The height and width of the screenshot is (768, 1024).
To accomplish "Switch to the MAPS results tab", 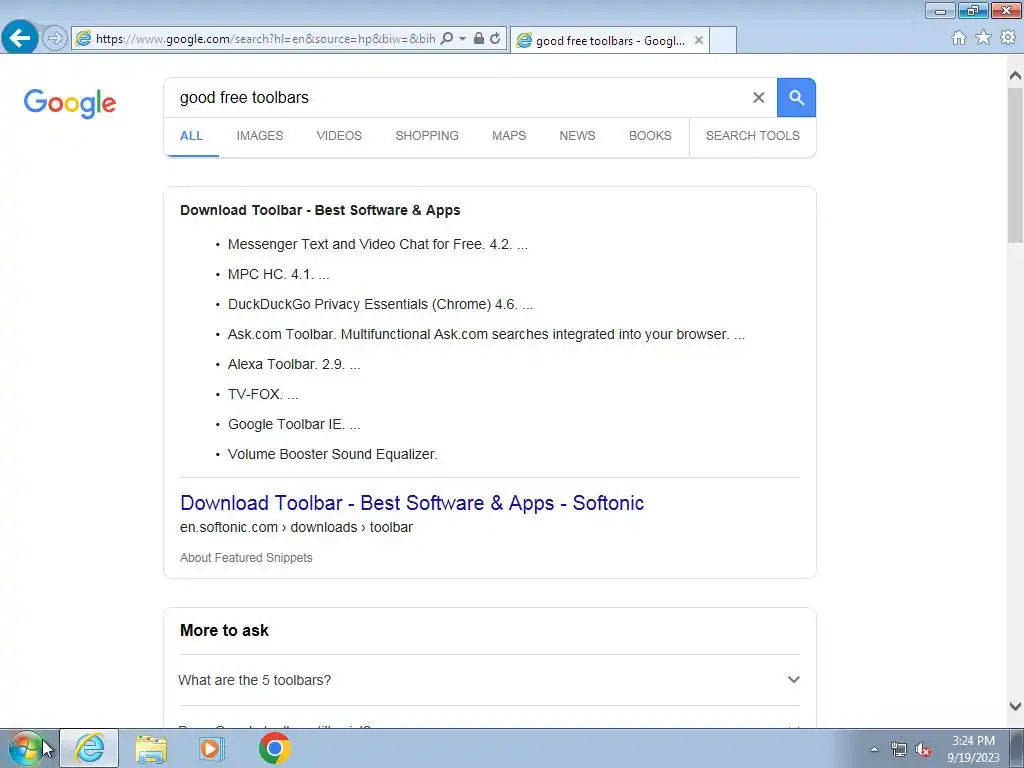I will pos(509,136).
